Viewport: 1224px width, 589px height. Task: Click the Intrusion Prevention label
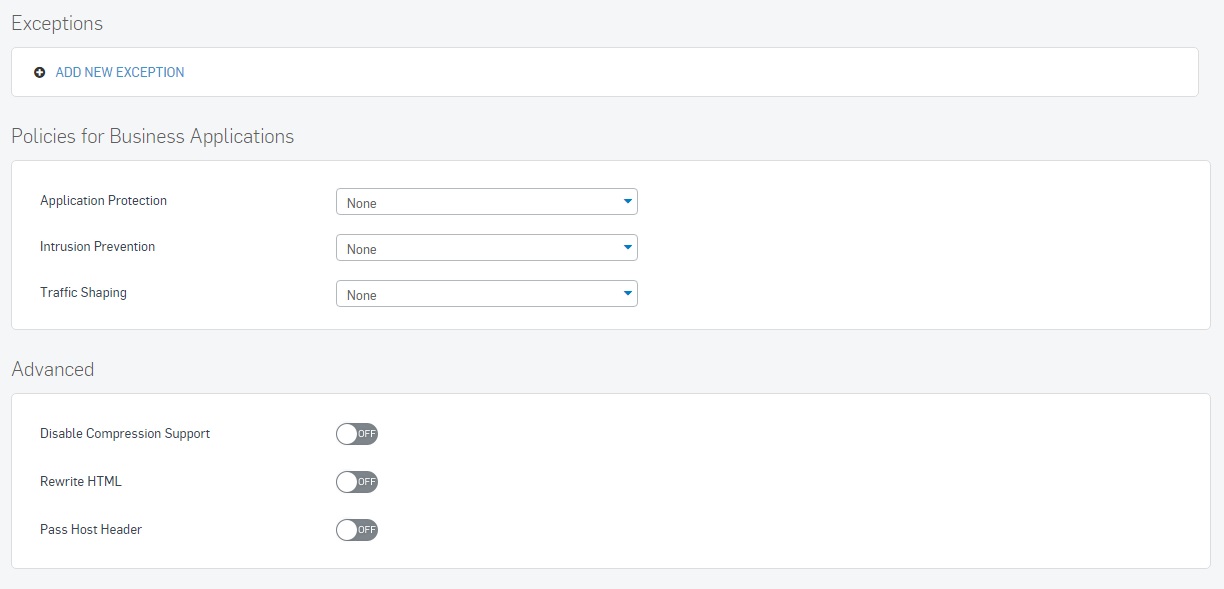(x=98, y=247)
